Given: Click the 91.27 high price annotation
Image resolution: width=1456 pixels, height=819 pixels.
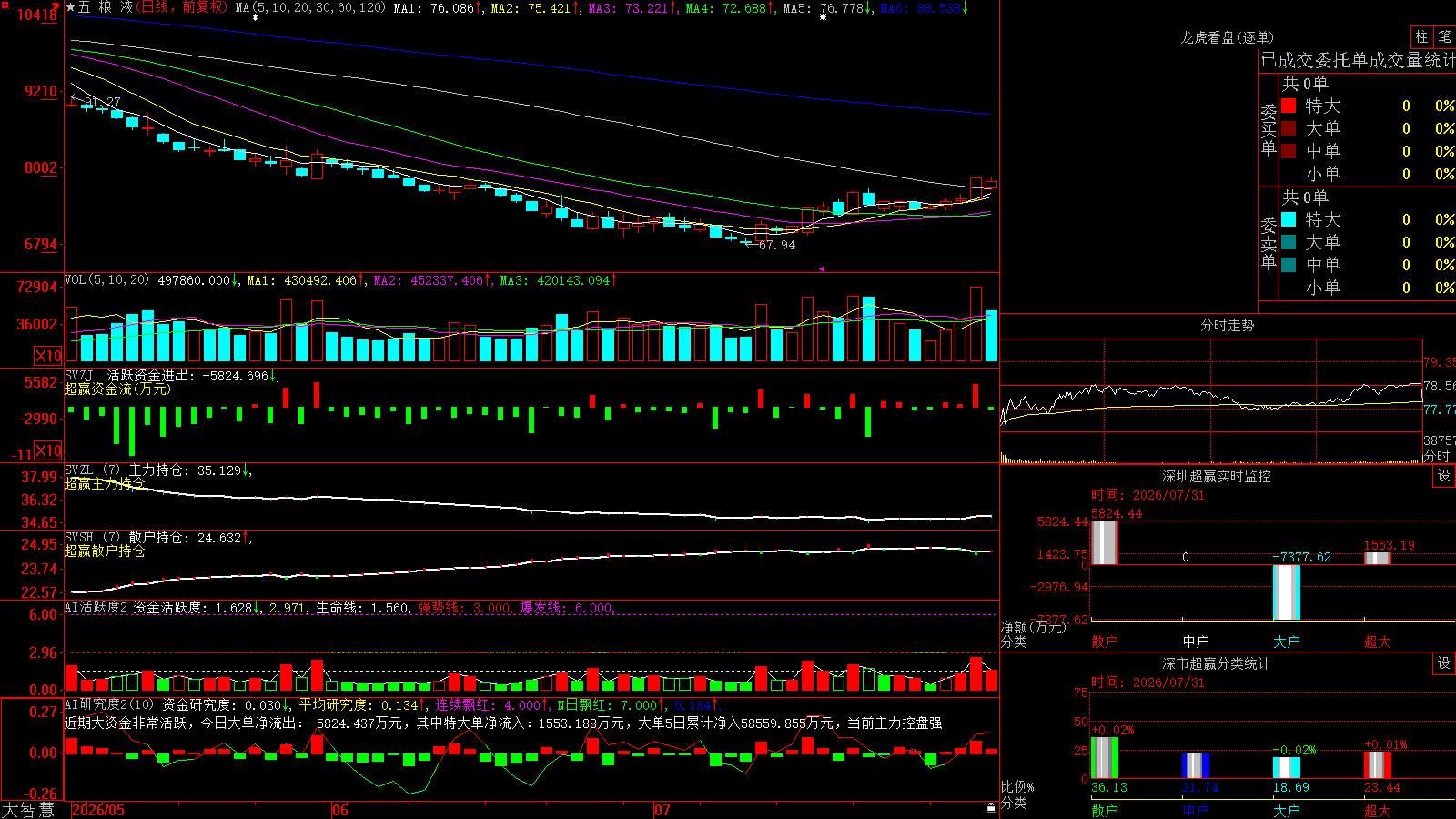Looking at the screenshot, I should (102, 102).
